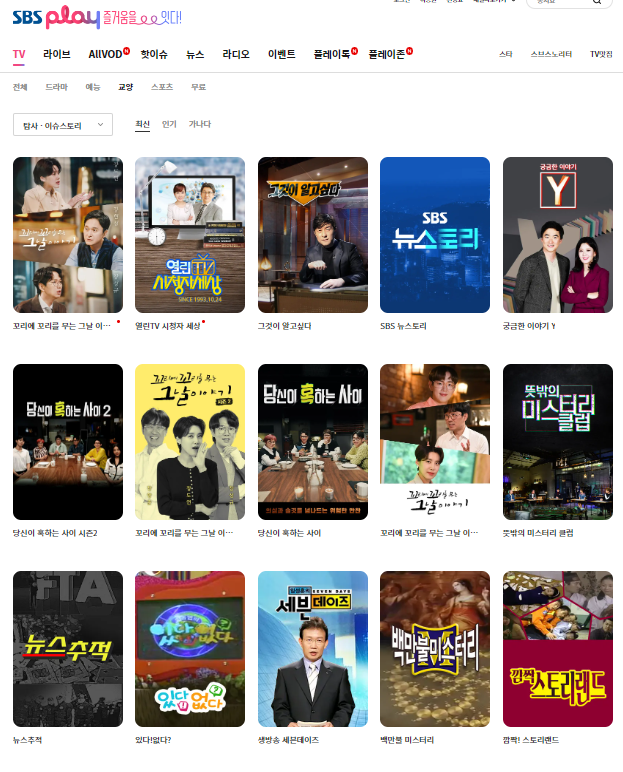Select the 전체 category filter

(x=20, y=87)
